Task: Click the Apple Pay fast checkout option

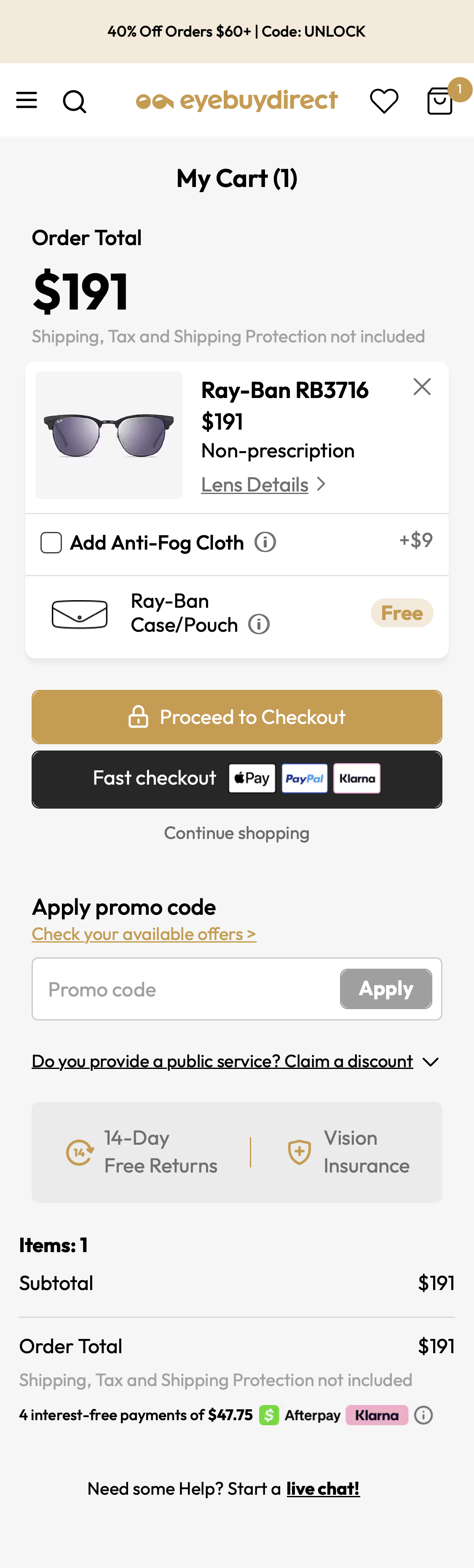Action: point(252,778)
